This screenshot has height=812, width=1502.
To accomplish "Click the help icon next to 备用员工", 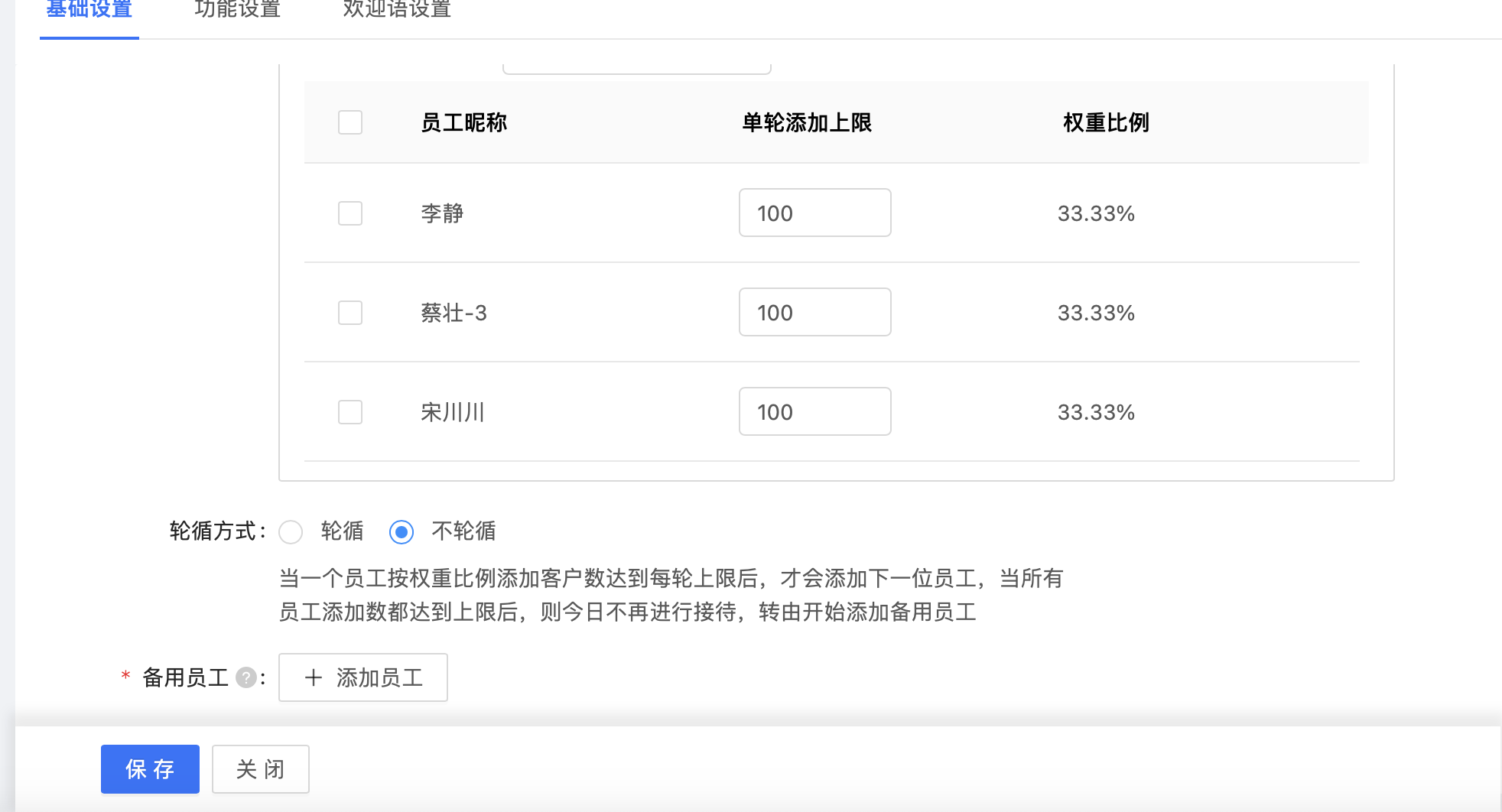I will click(246, 677).
